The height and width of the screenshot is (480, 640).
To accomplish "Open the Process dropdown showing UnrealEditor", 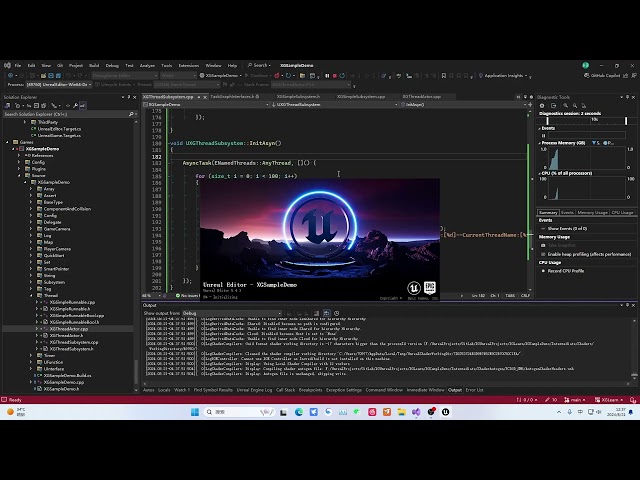I will (60, 84).
